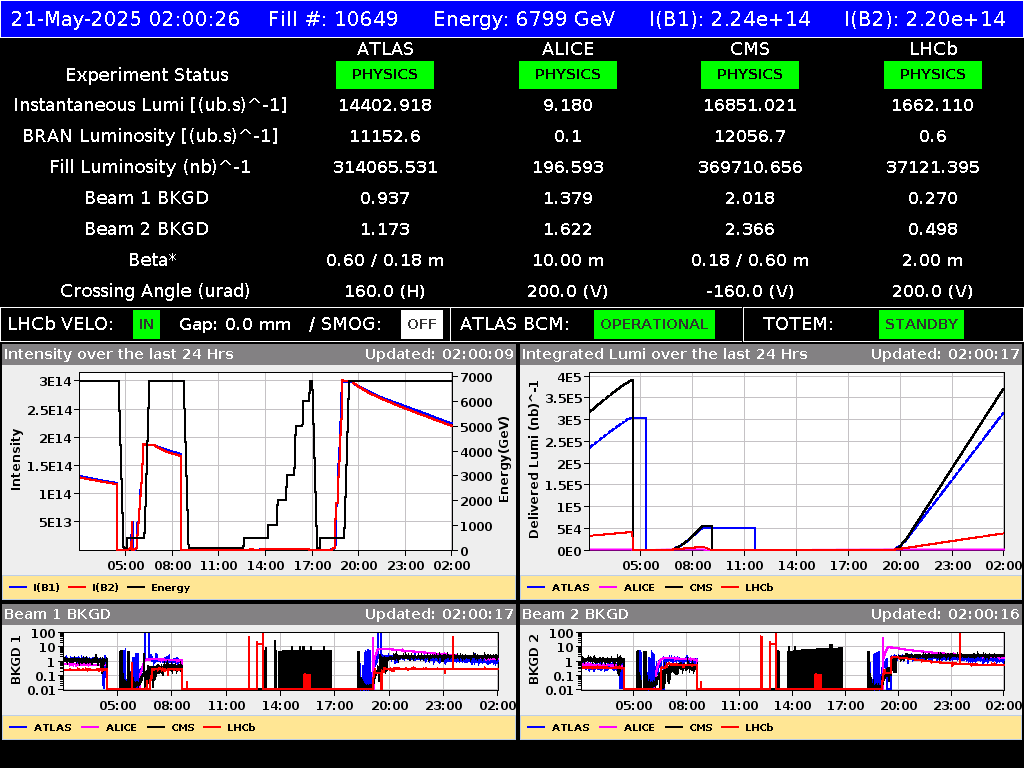Select ALICE instantaneous lumi value 9.180
Viewport: 1024px width, 768px height.
click(x=568, y=105)
